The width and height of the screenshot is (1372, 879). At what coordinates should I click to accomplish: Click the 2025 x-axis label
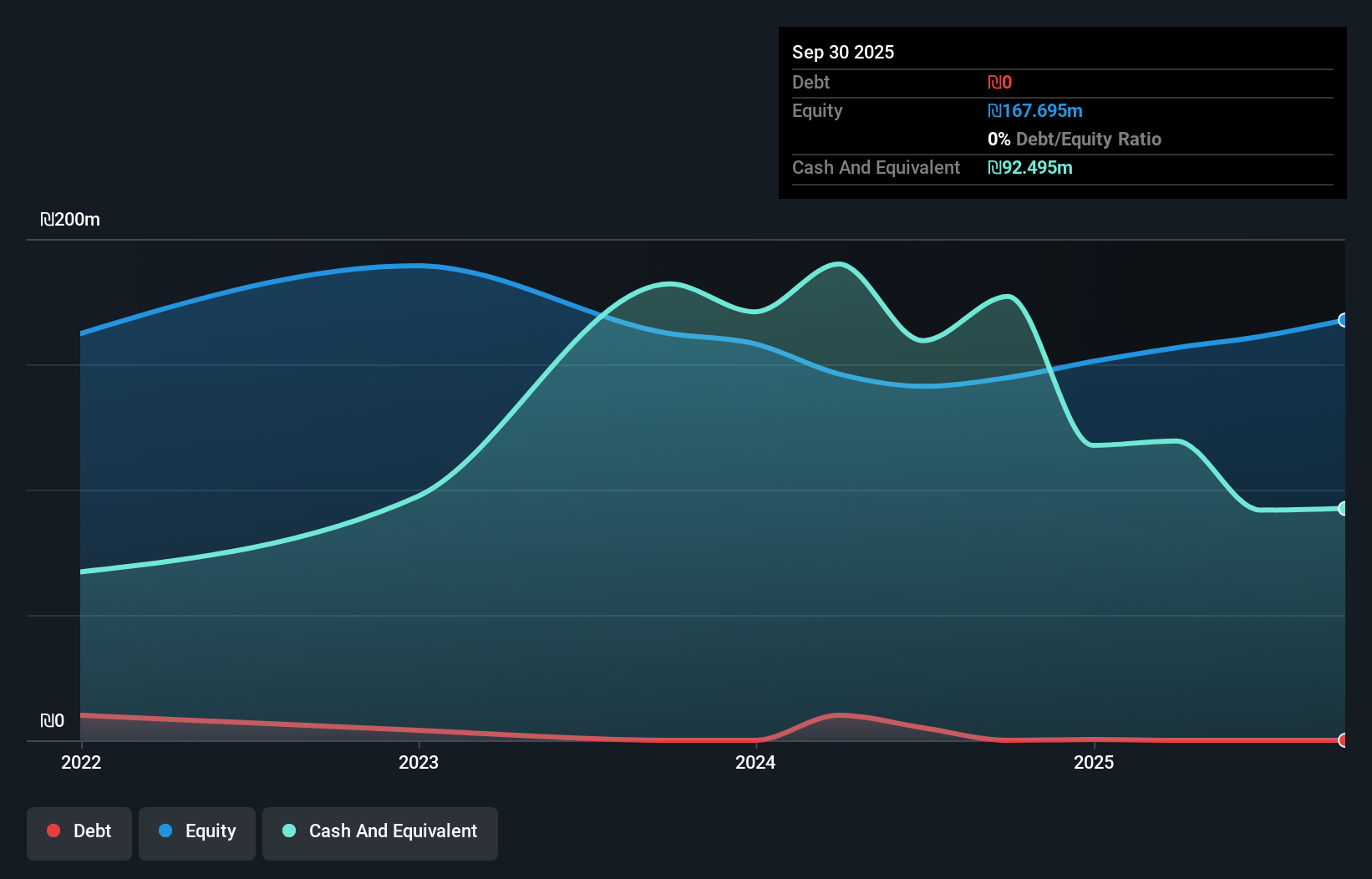(x=1094, y=762)
